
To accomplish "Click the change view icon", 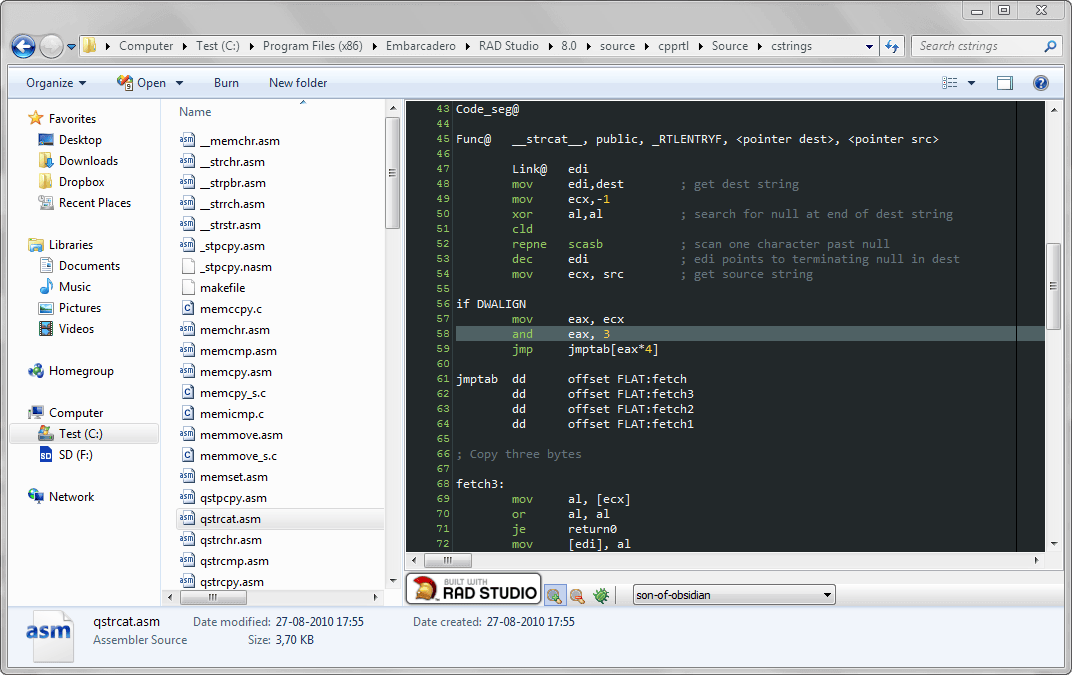I will (950, 83).
